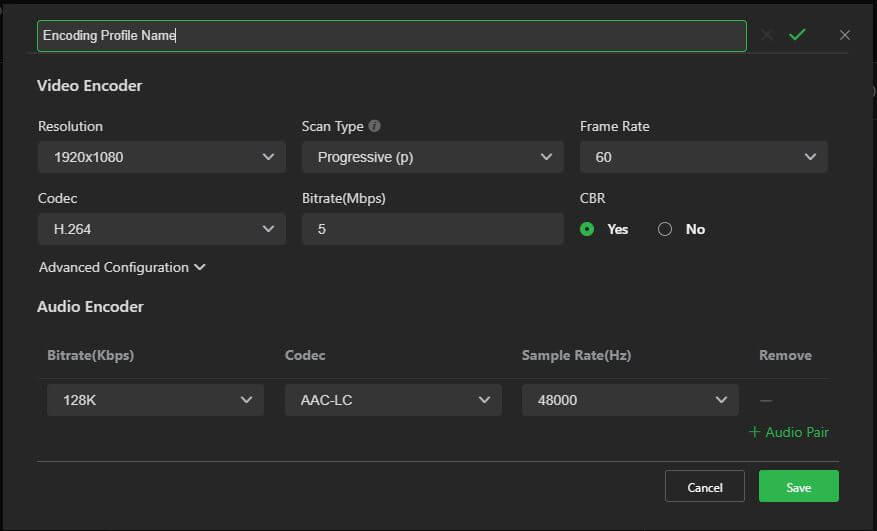Image resolution: width=877 pixels, height=531 pixels.
Task: Click the dimmed X beside the name field
Action: [767, 35]
